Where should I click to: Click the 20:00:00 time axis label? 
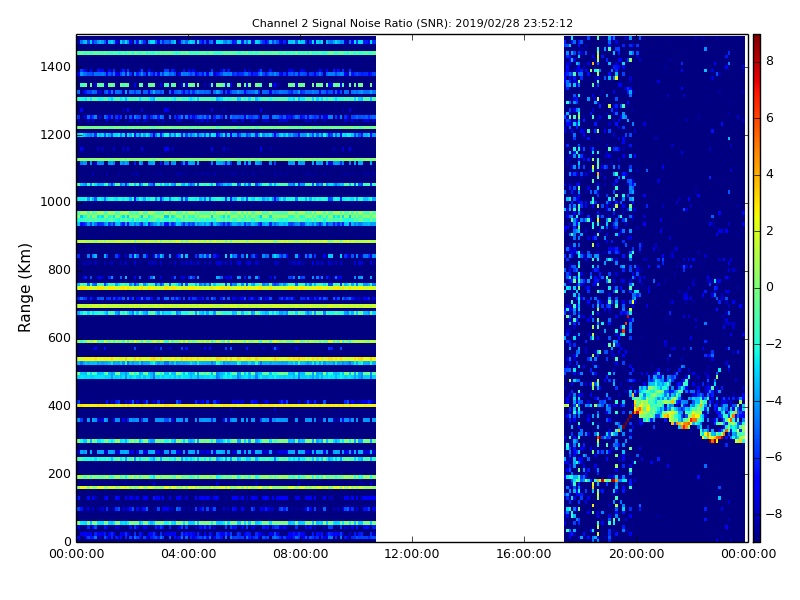pyautogui.click(x=636, y=554)
